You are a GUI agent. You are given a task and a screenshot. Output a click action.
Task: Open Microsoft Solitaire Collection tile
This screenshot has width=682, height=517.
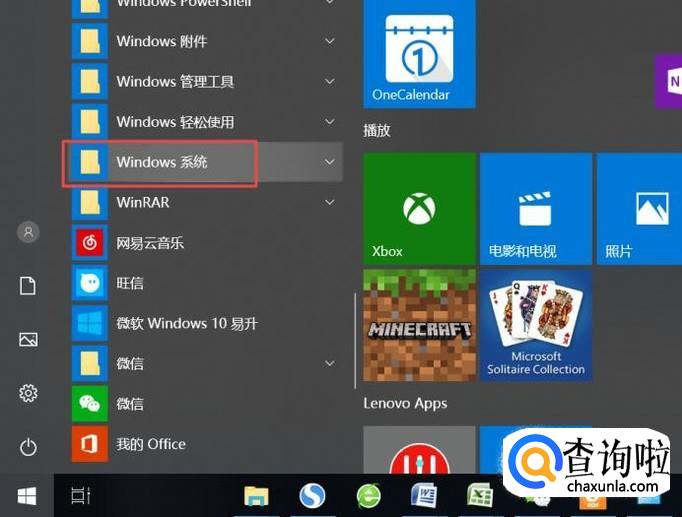tap(536, 325)
